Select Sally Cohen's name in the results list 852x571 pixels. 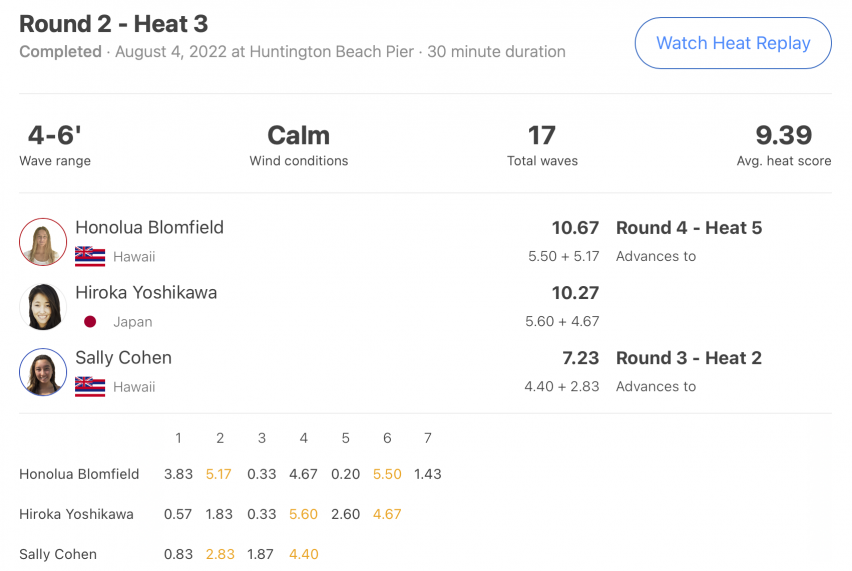(123, 357)
